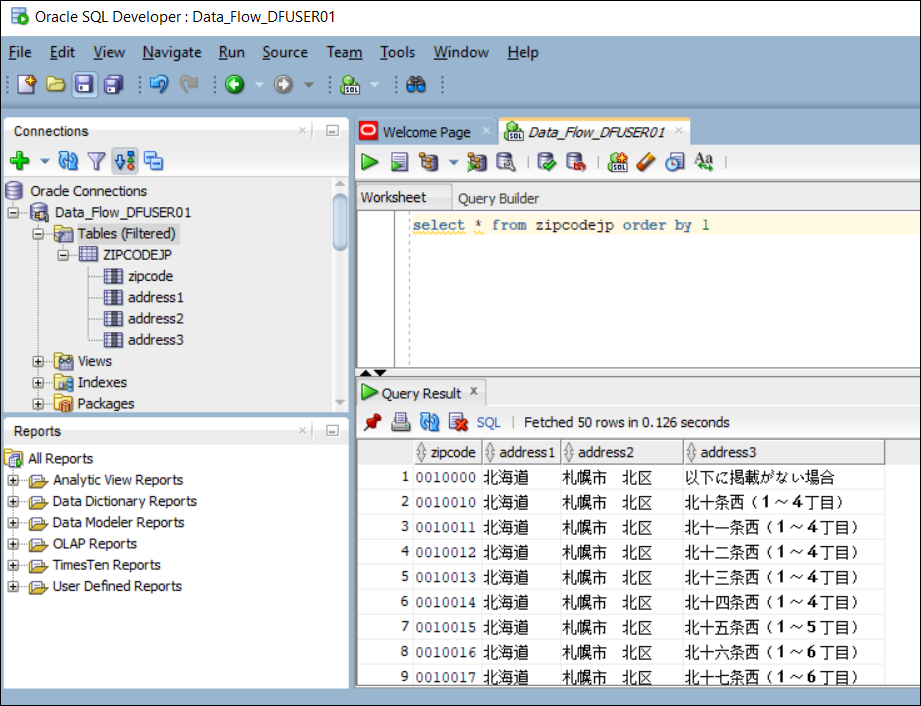Open the Forward history dropdown arrow
The image size is (921, 706).
click(308, 85)
